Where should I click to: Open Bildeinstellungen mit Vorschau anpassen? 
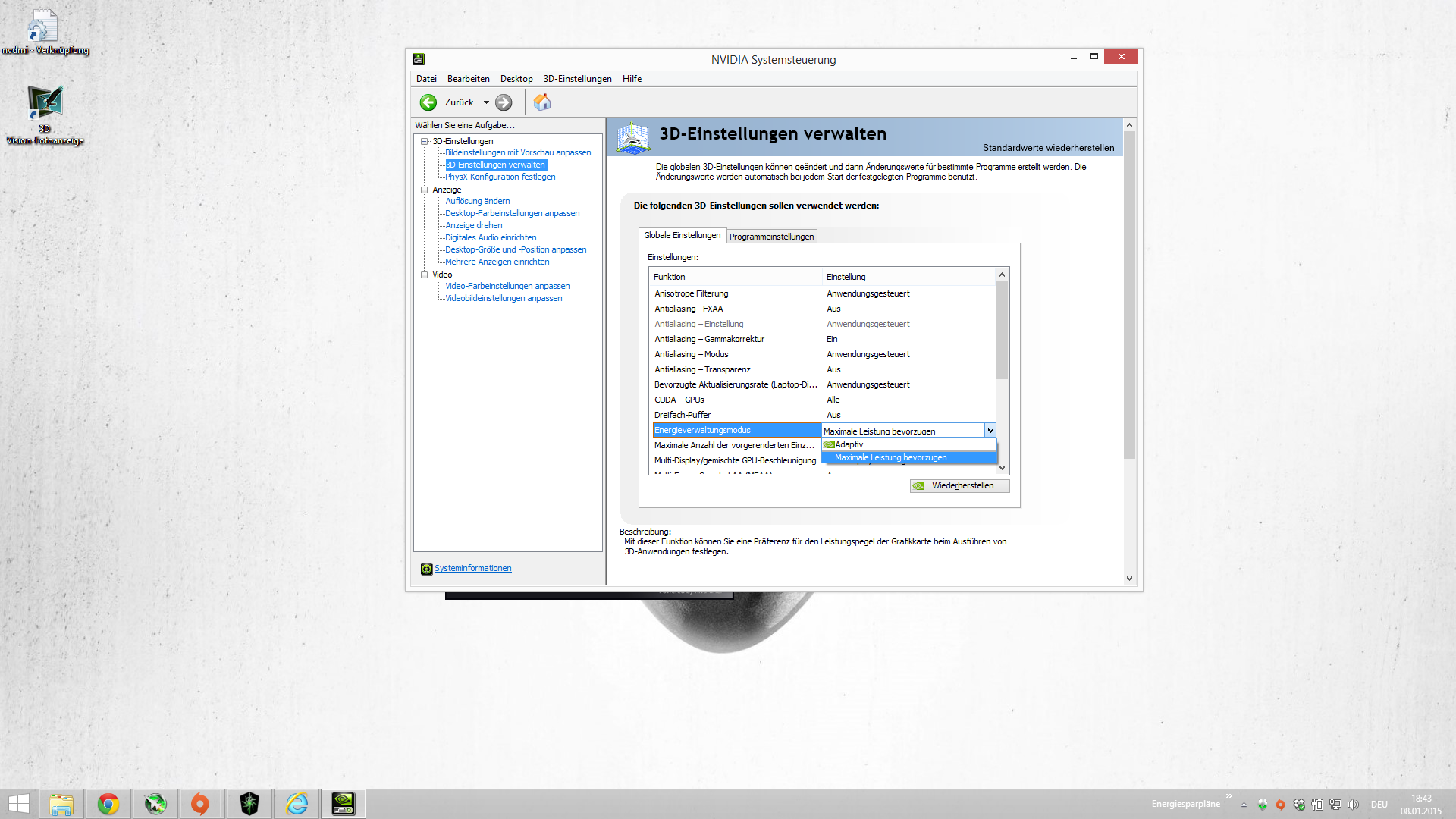pyautogui.click(x=518, y=152)
